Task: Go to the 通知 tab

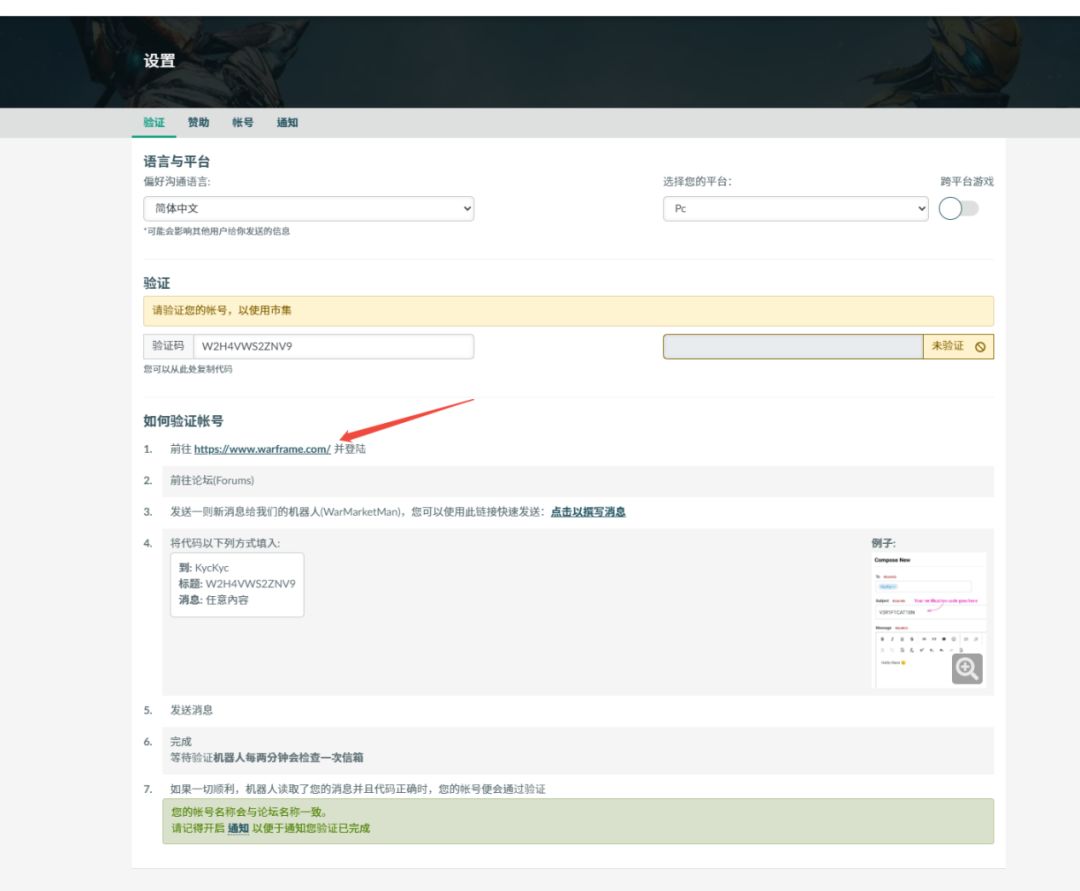Action: (x=287, y=123)
